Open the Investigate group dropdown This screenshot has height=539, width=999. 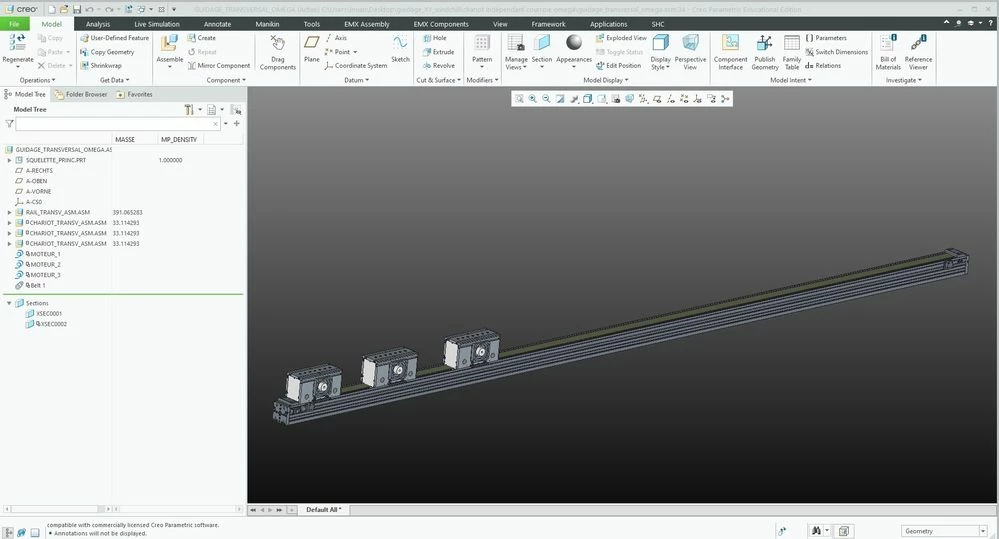[903, 80]
